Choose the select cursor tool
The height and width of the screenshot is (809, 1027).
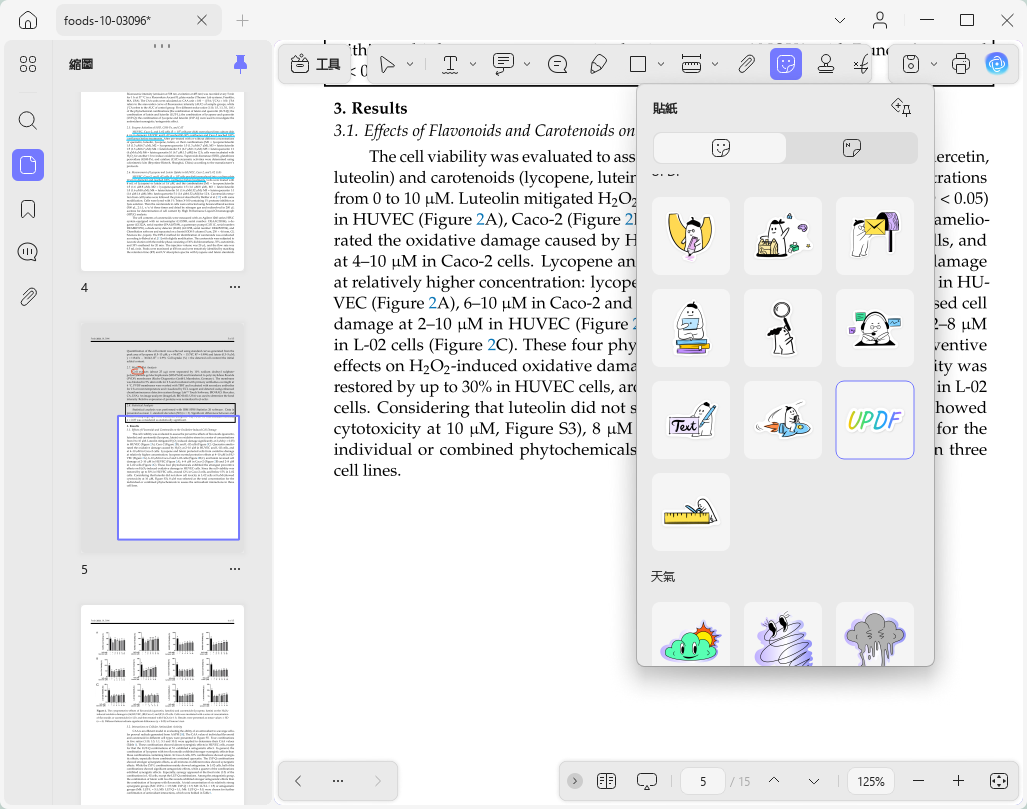(x=387, y=64)
